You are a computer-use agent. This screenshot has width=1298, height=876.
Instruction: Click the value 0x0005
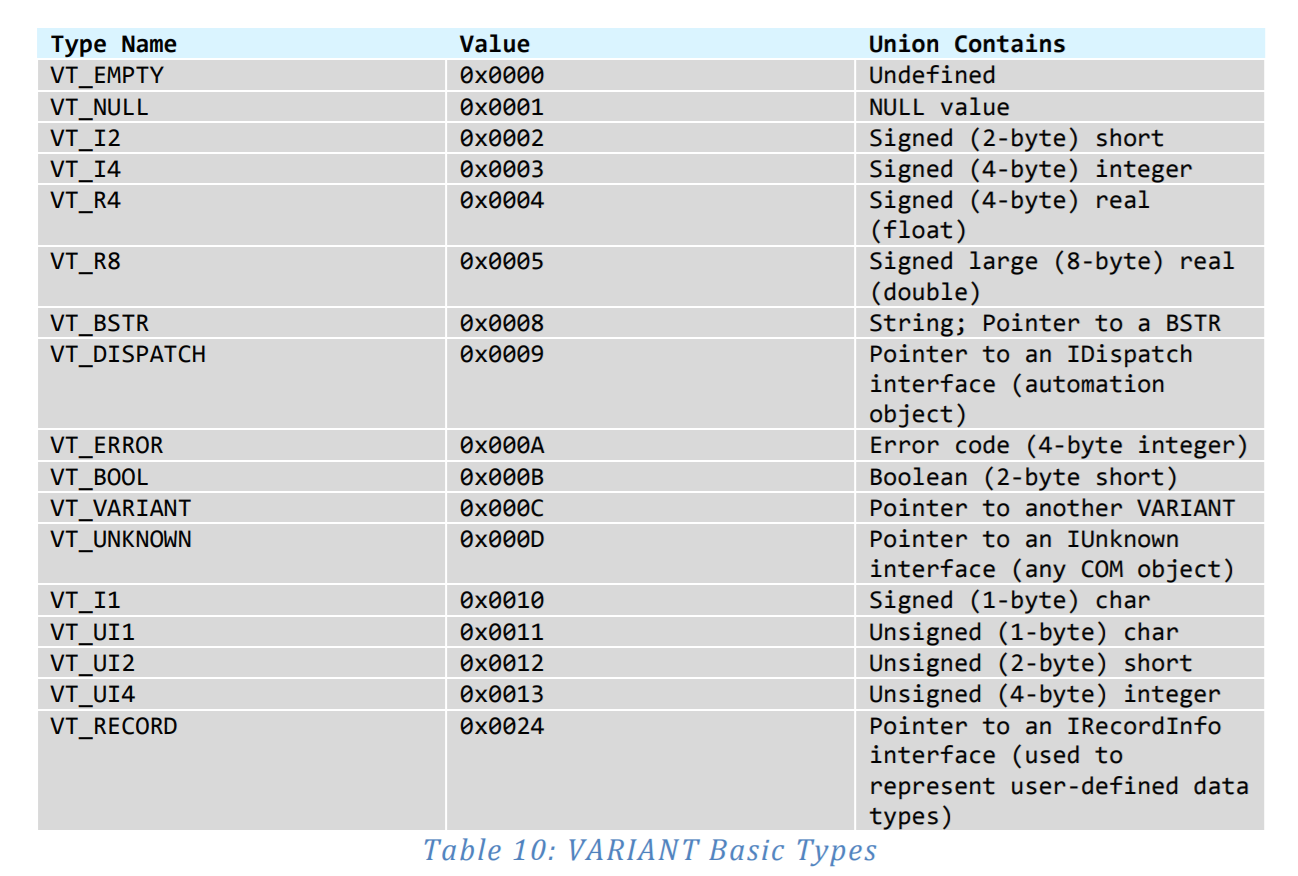coord(502,261)
